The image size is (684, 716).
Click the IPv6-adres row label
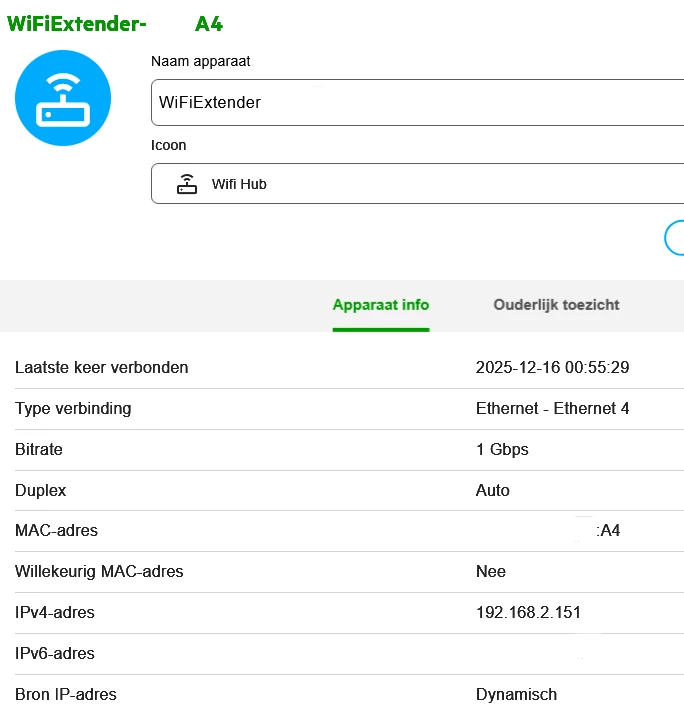coord(55,653)
